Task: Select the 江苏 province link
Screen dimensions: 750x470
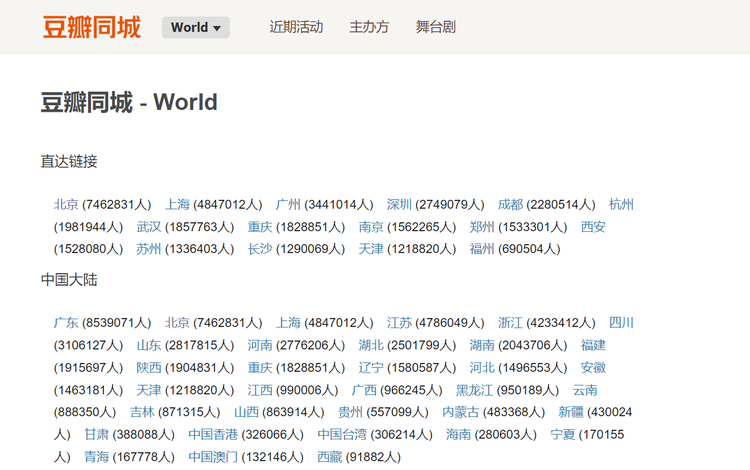Action: (399, 323)
